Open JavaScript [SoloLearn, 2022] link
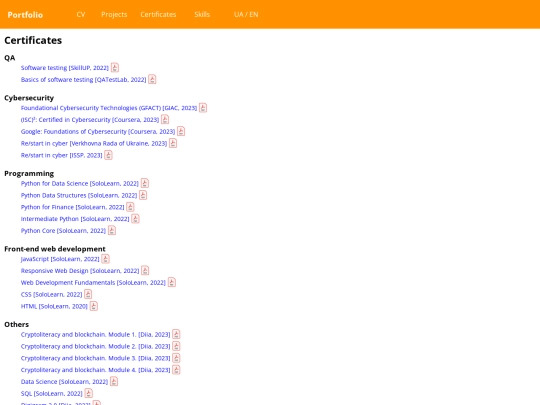540x405 pixels. point(60,259)
